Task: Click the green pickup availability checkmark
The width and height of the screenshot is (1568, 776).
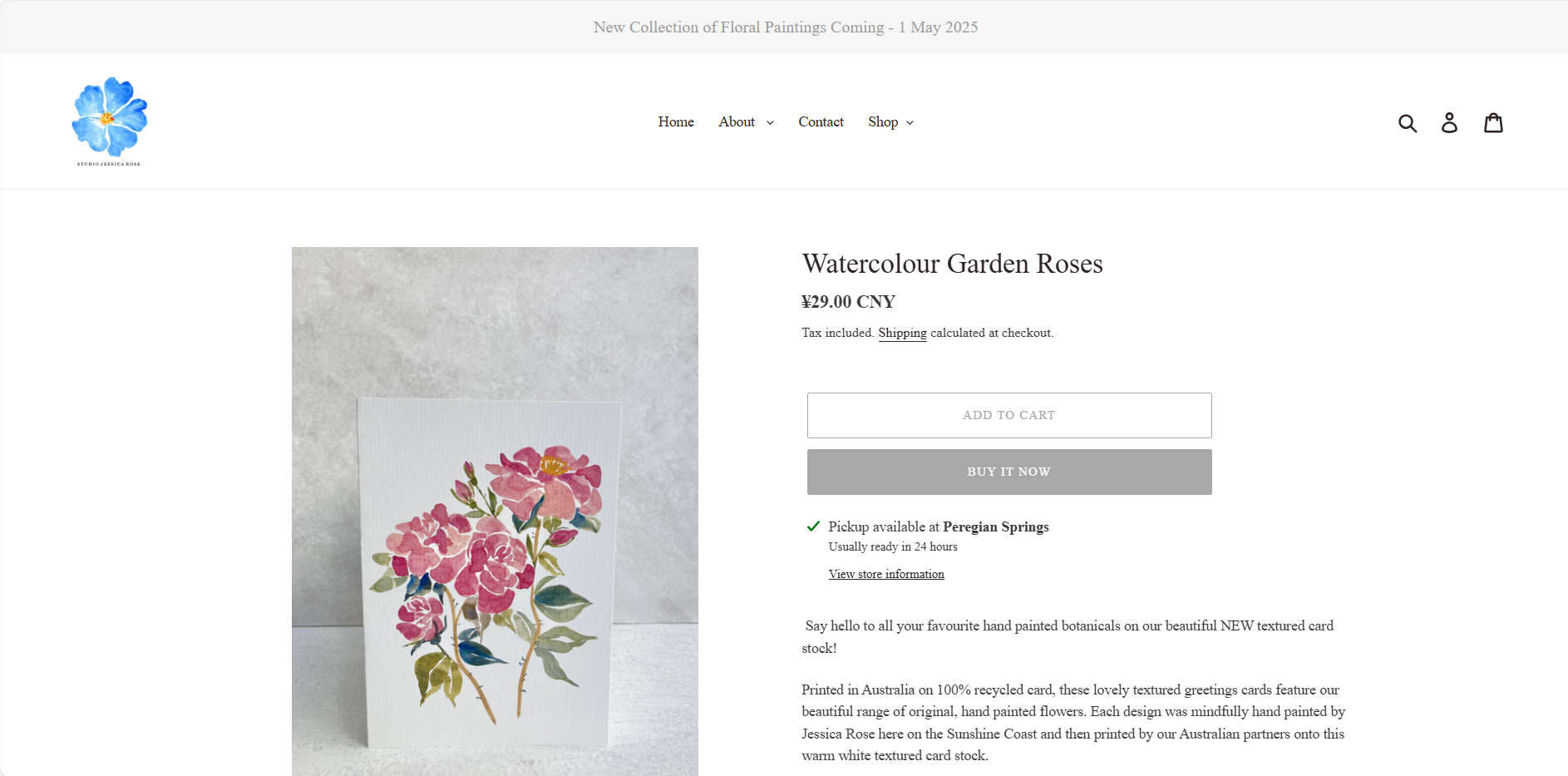Action: click(813, 526)
